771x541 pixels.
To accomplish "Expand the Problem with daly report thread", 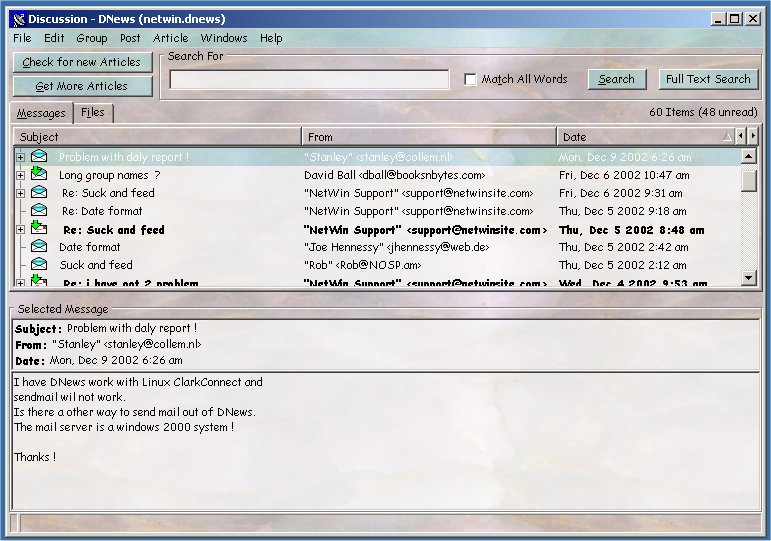I will point(20,157).
